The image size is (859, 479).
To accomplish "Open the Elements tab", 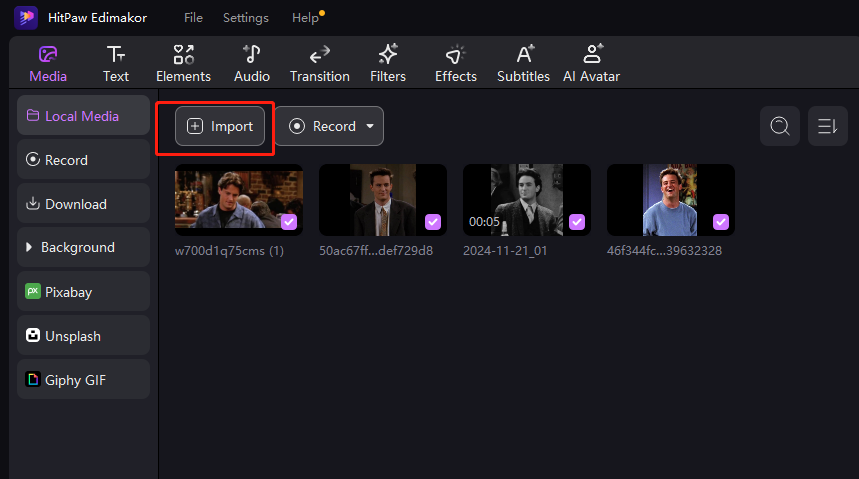I will coord(184,64).
